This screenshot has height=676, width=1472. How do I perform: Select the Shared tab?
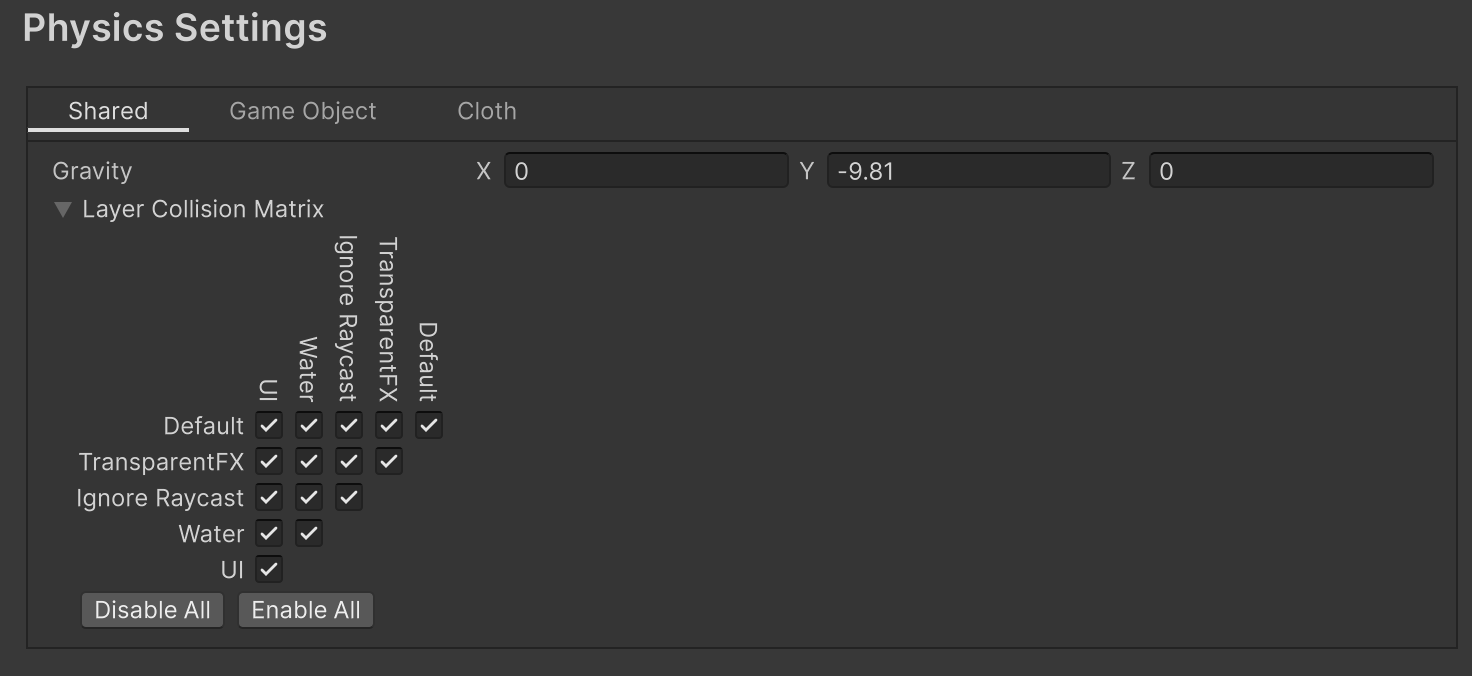(x=107, y=111)
